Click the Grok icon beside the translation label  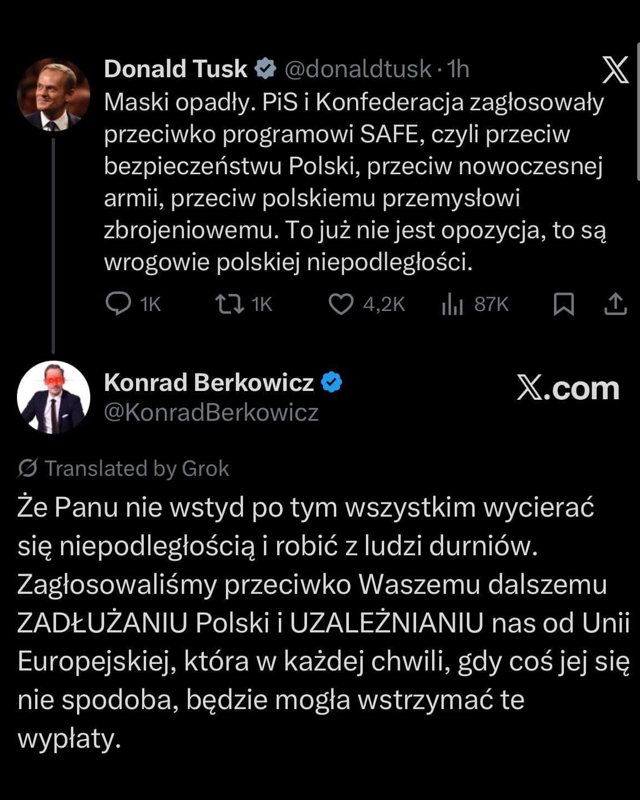[28, 468]
